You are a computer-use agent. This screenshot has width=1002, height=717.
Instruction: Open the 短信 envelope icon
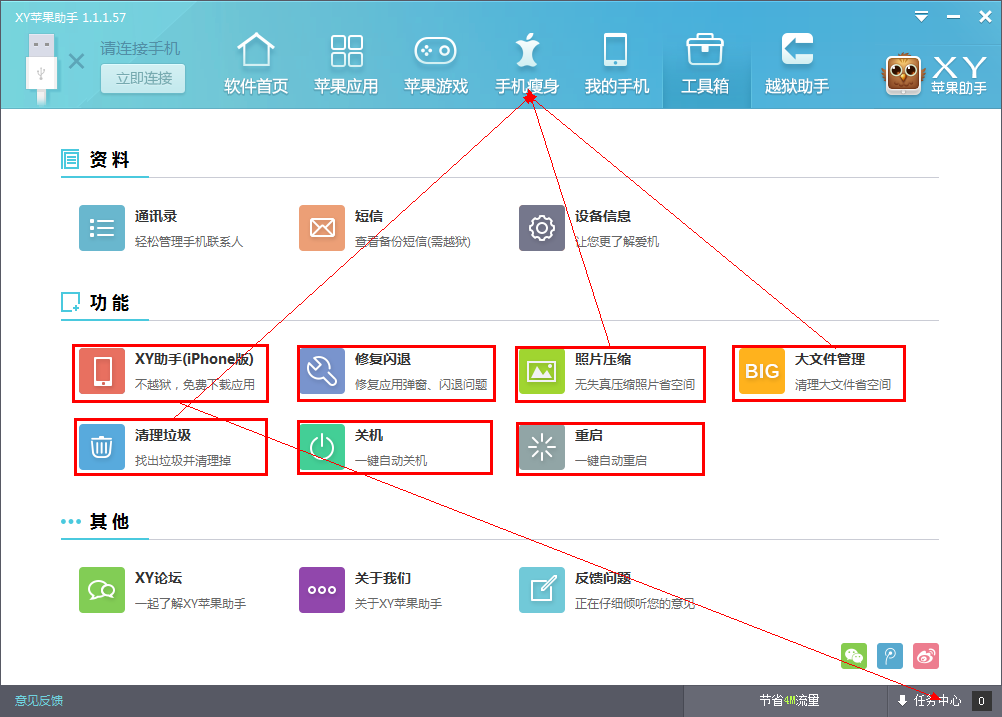[322, 228]
